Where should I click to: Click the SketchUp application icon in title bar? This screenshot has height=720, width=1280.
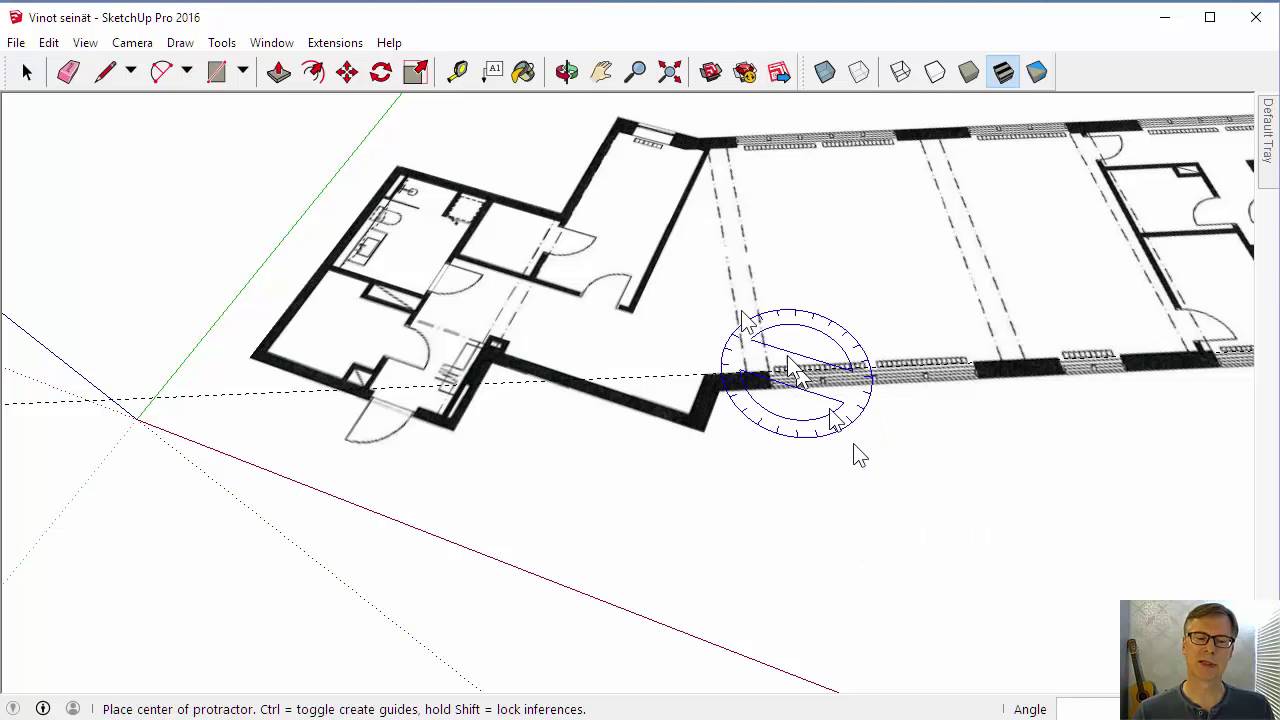15,17
